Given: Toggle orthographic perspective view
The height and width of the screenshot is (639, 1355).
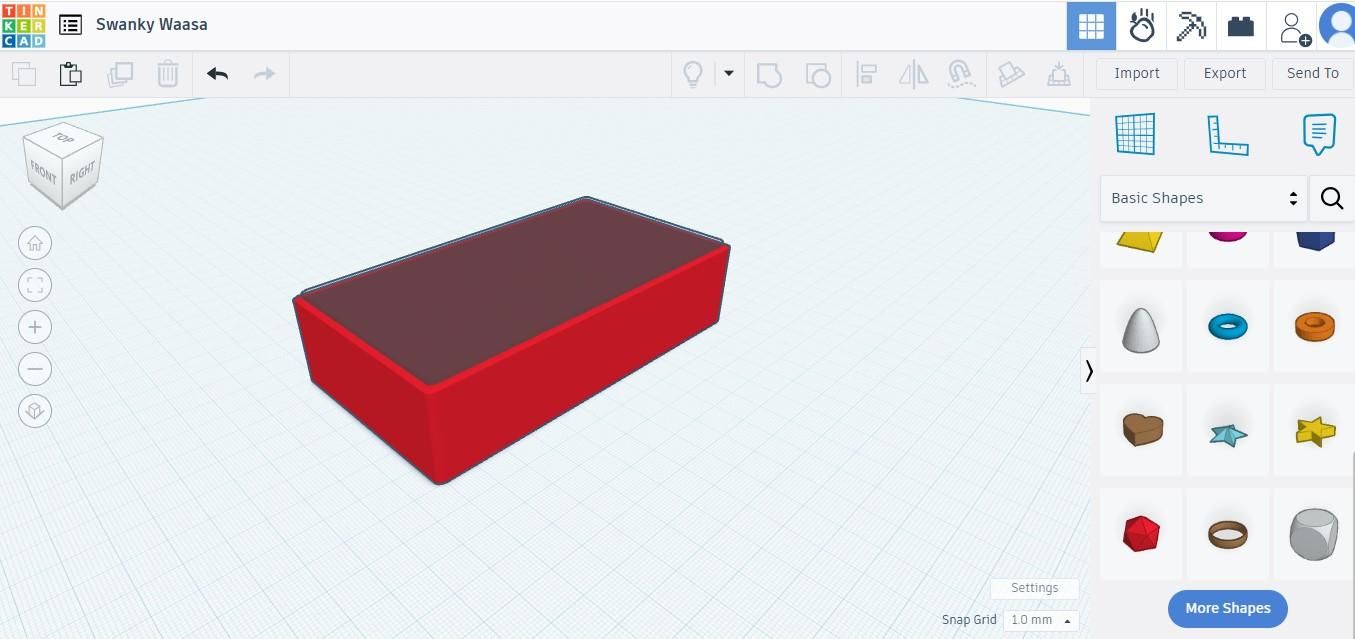Looking at the screenshot, I should [x=35, y=411].
